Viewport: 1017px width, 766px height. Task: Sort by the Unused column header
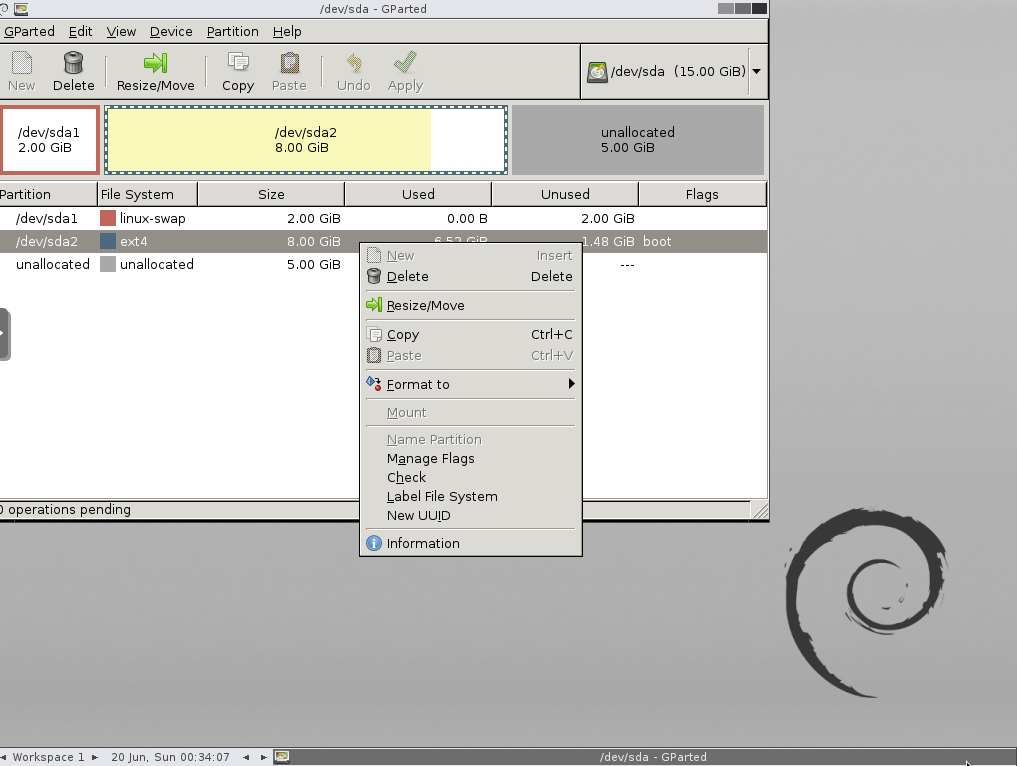coord(566,195)
